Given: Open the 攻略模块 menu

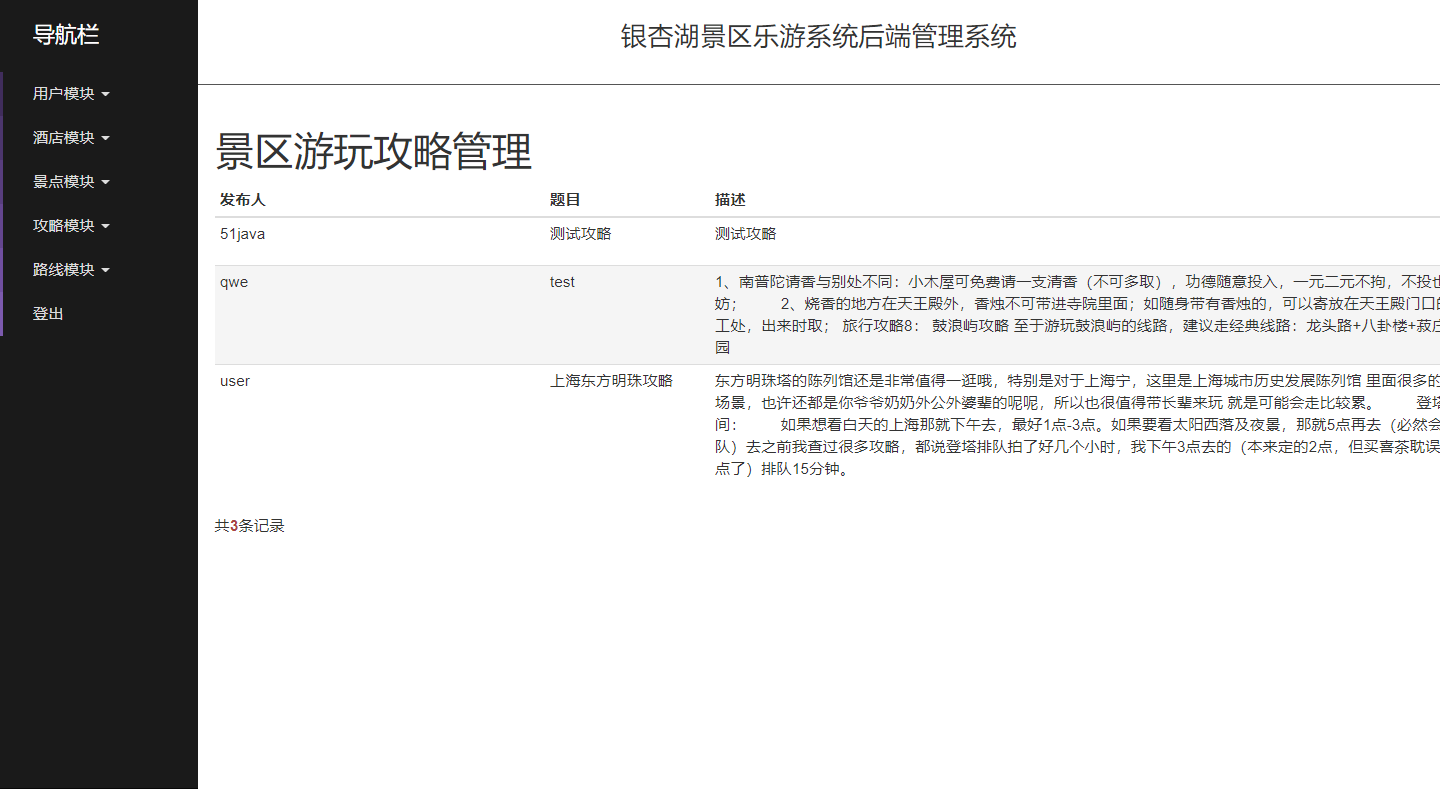Looking at the screenshot, I should (x=71, y=226).
